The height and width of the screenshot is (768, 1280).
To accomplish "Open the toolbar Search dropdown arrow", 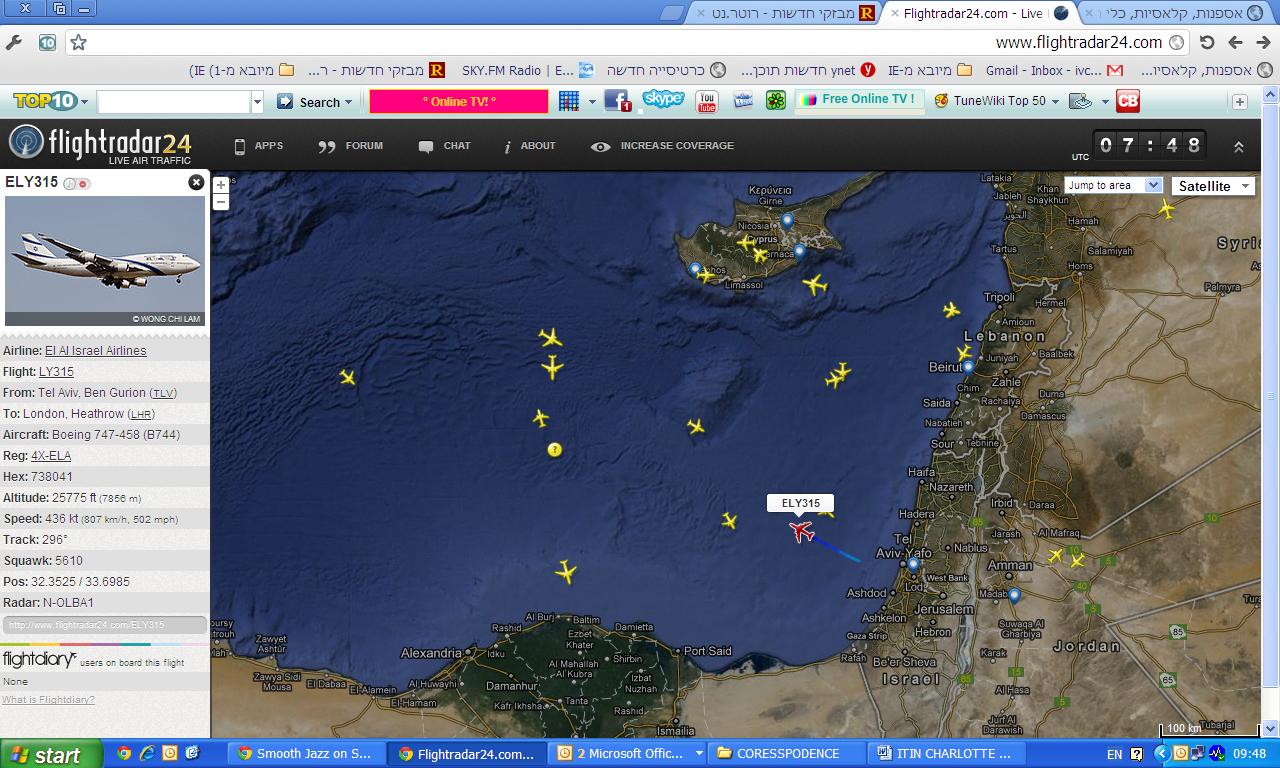I will pyautogui.click(x=349, y=102).
